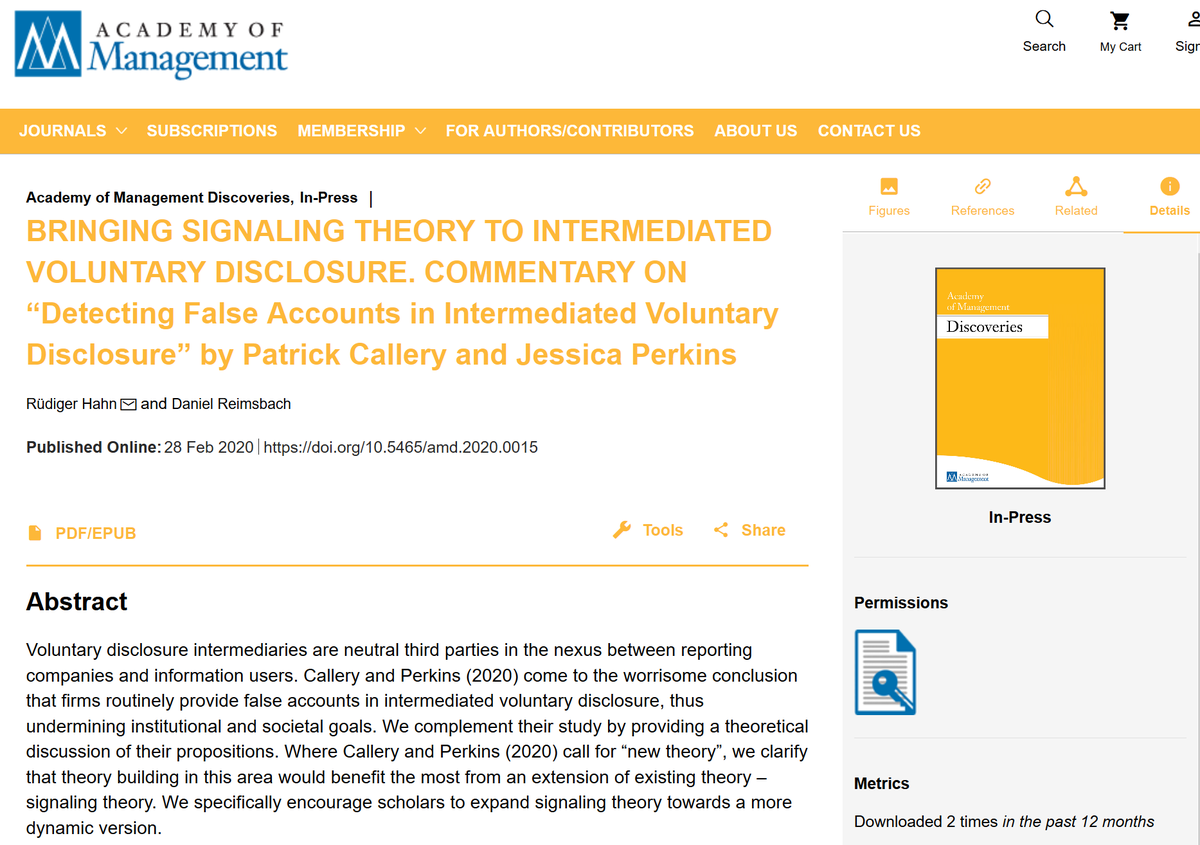Click author name Daniel Reimsbach

[230, 404]
